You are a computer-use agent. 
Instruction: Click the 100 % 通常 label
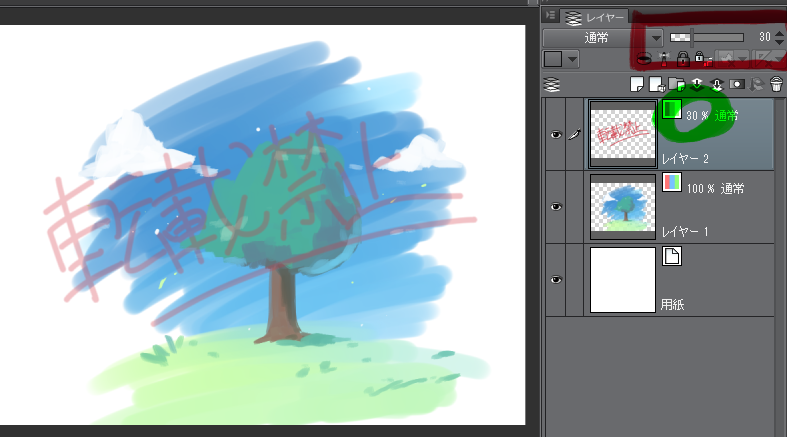point(715,189)
